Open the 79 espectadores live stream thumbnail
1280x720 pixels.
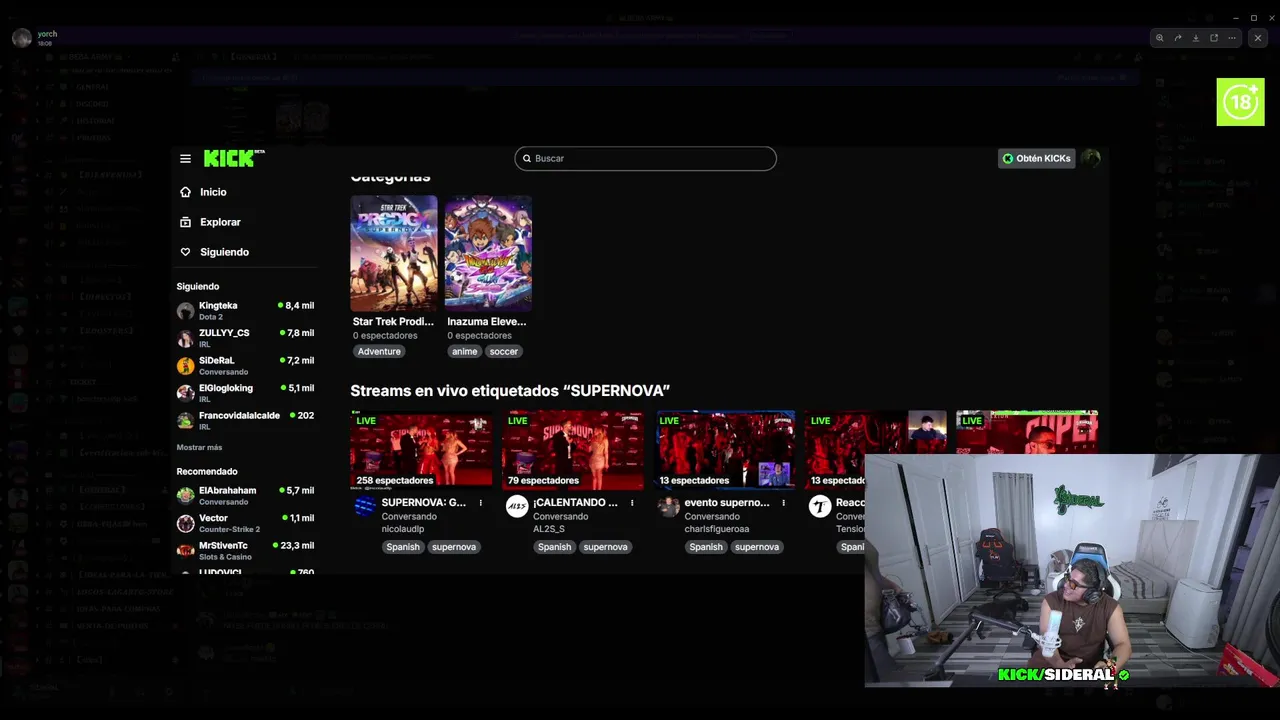(573, 449)
